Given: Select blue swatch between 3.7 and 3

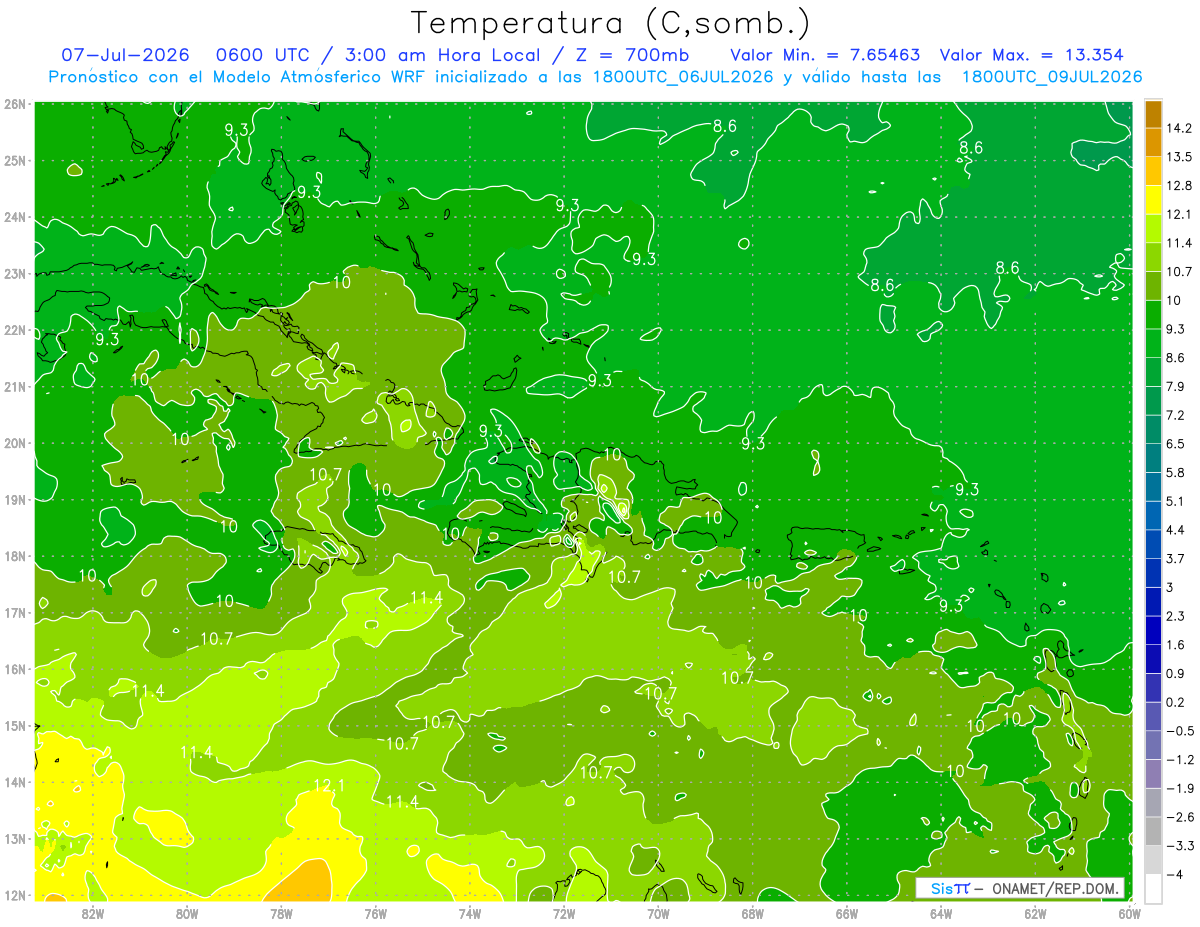Looking at the screenshot, I should [x=1153, y=573].
